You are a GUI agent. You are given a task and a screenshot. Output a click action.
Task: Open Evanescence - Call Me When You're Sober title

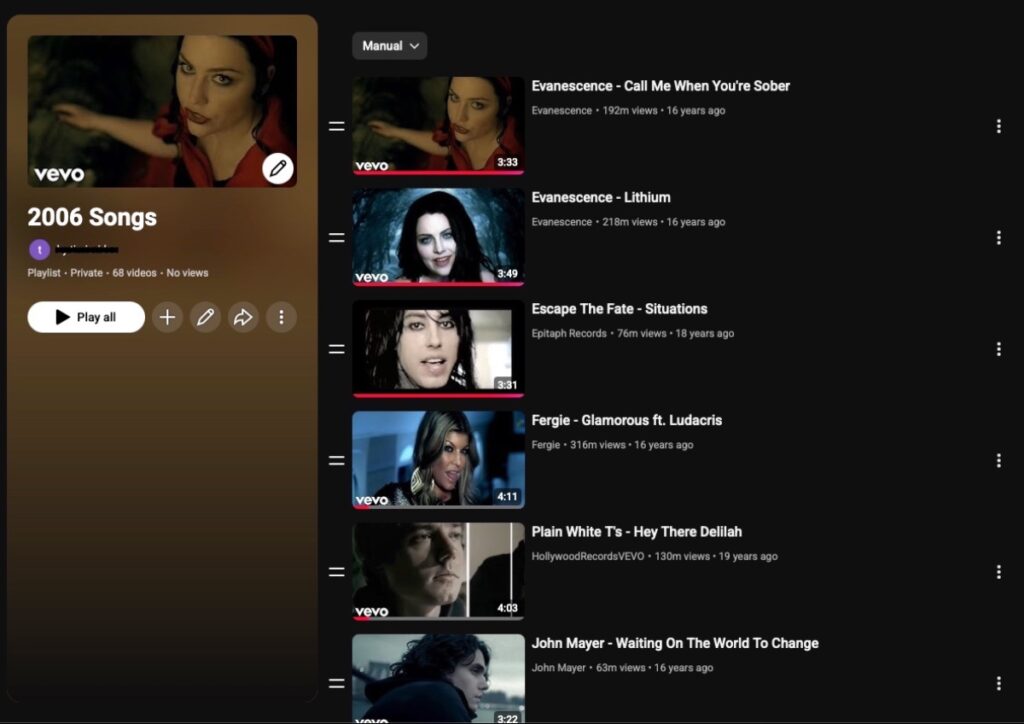coord(660,86)
